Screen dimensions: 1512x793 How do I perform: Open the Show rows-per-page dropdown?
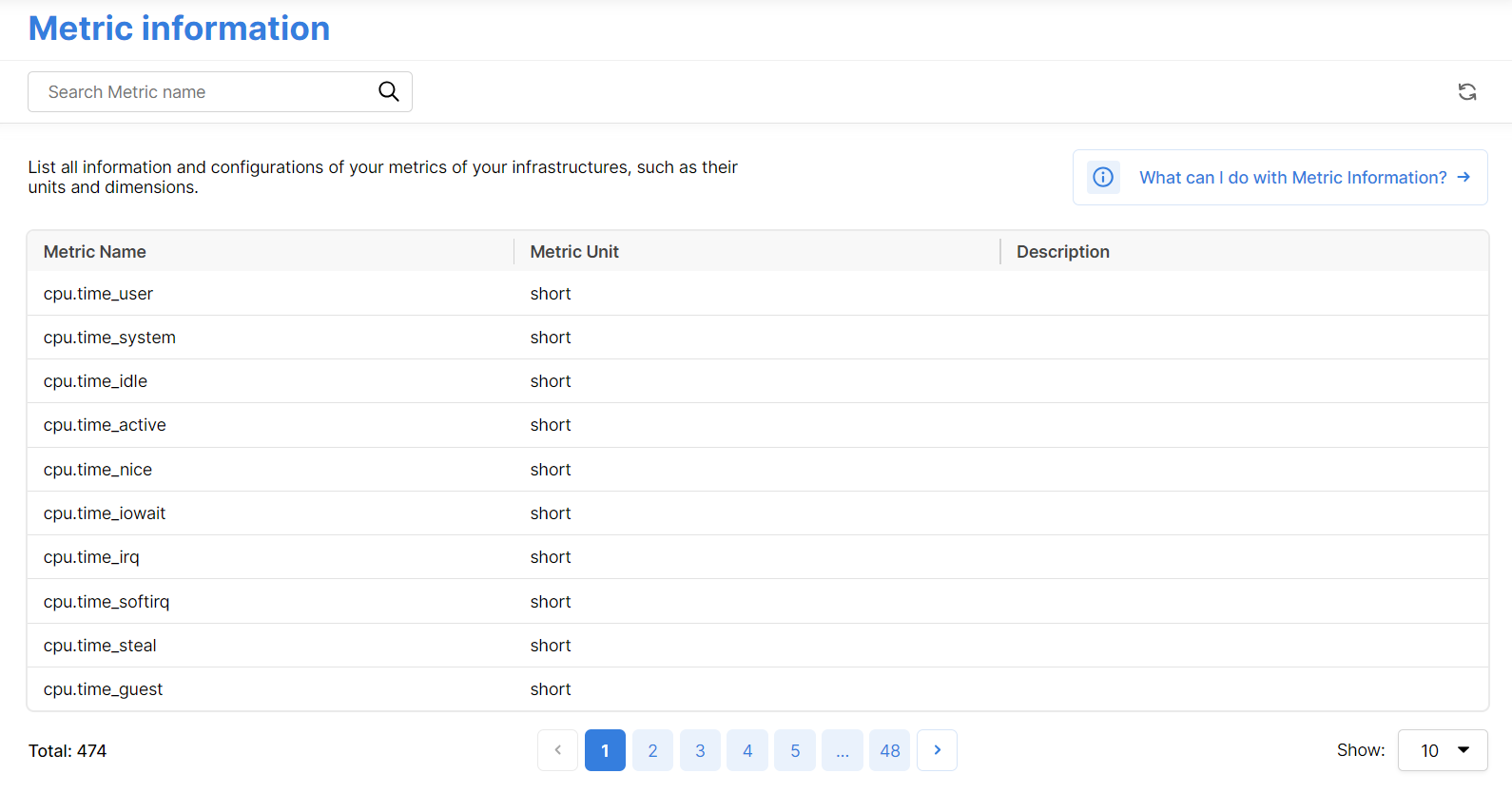[x=1442, y=750]
